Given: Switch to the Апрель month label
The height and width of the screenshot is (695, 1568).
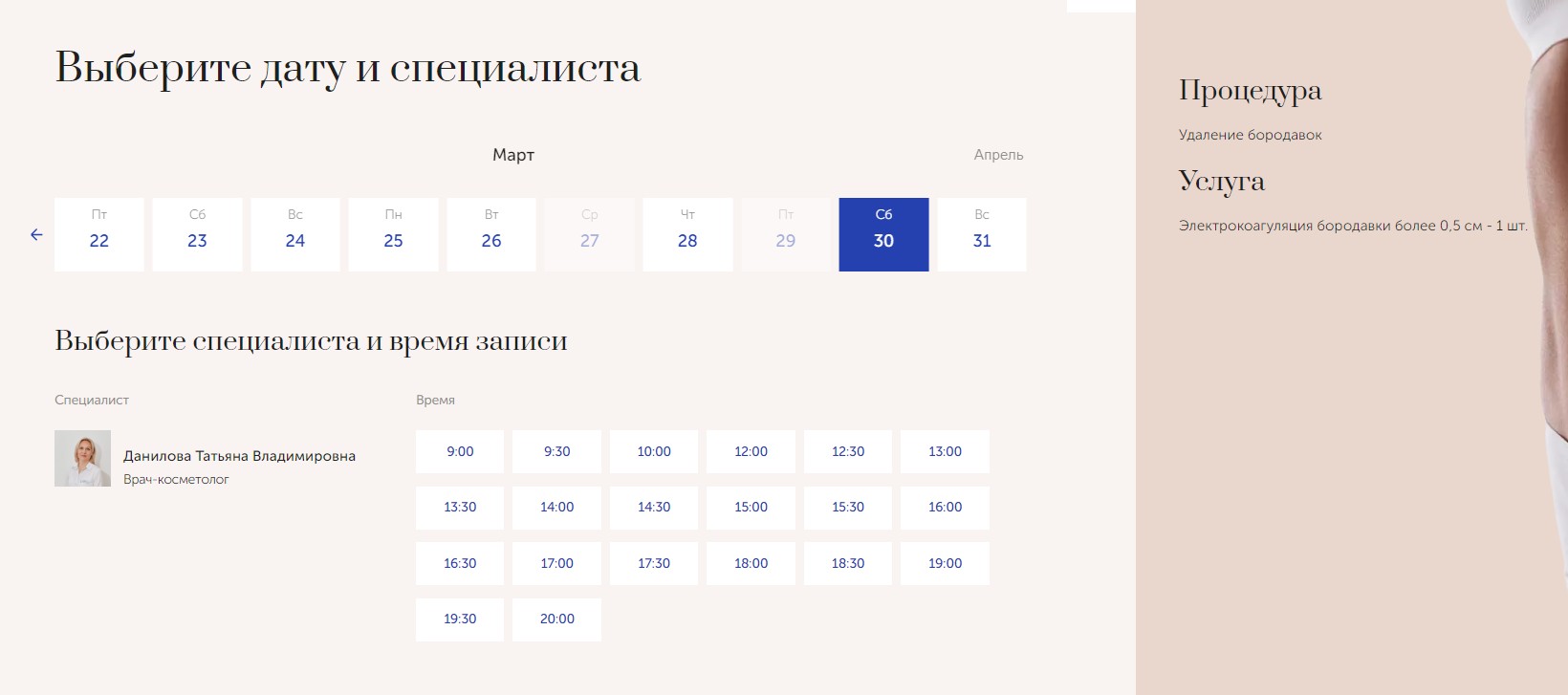Looking at the screenshot, I should click(x=998, y=155).
